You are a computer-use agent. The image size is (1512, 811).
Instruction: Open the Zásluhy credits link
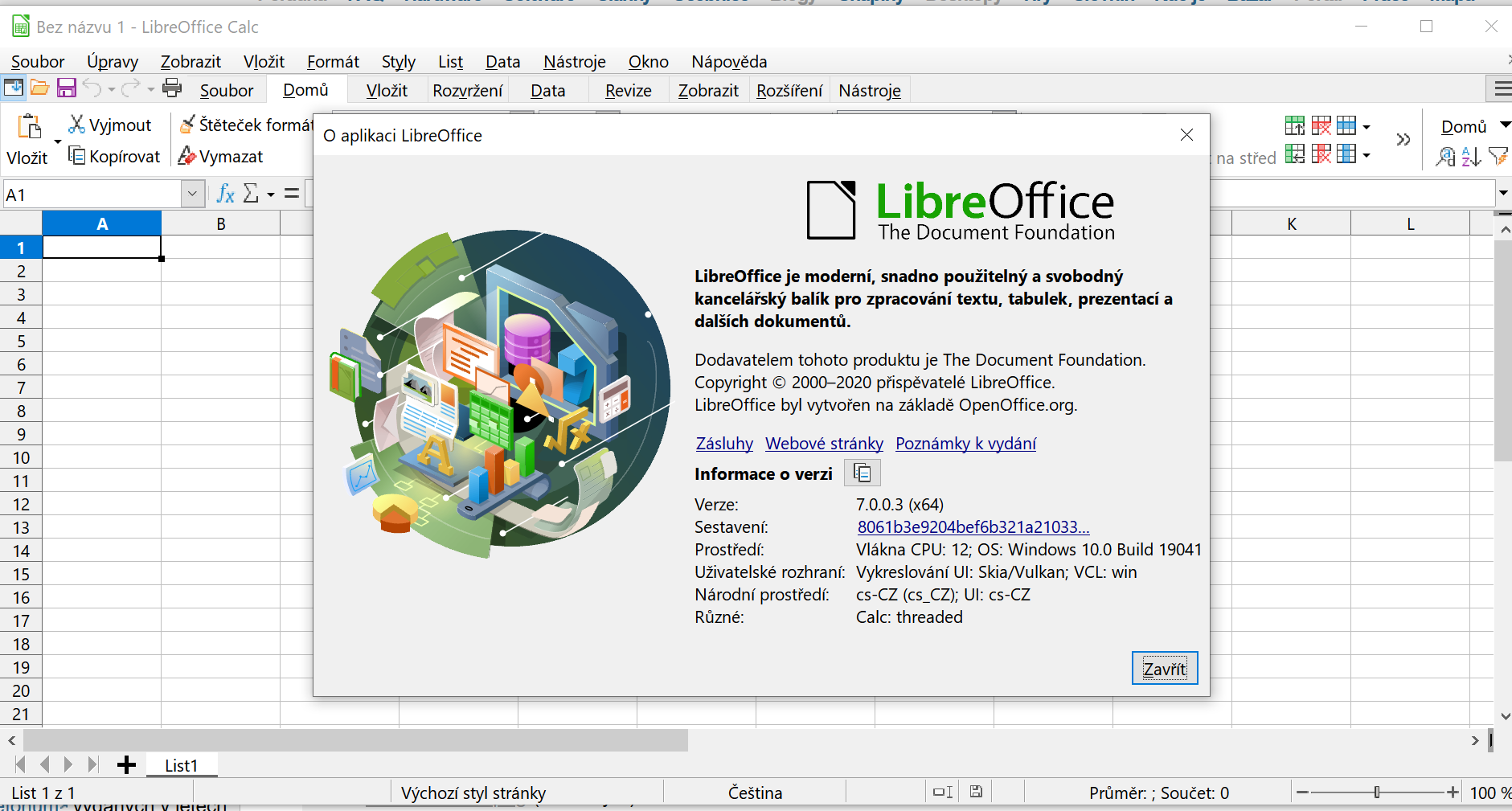724,443
